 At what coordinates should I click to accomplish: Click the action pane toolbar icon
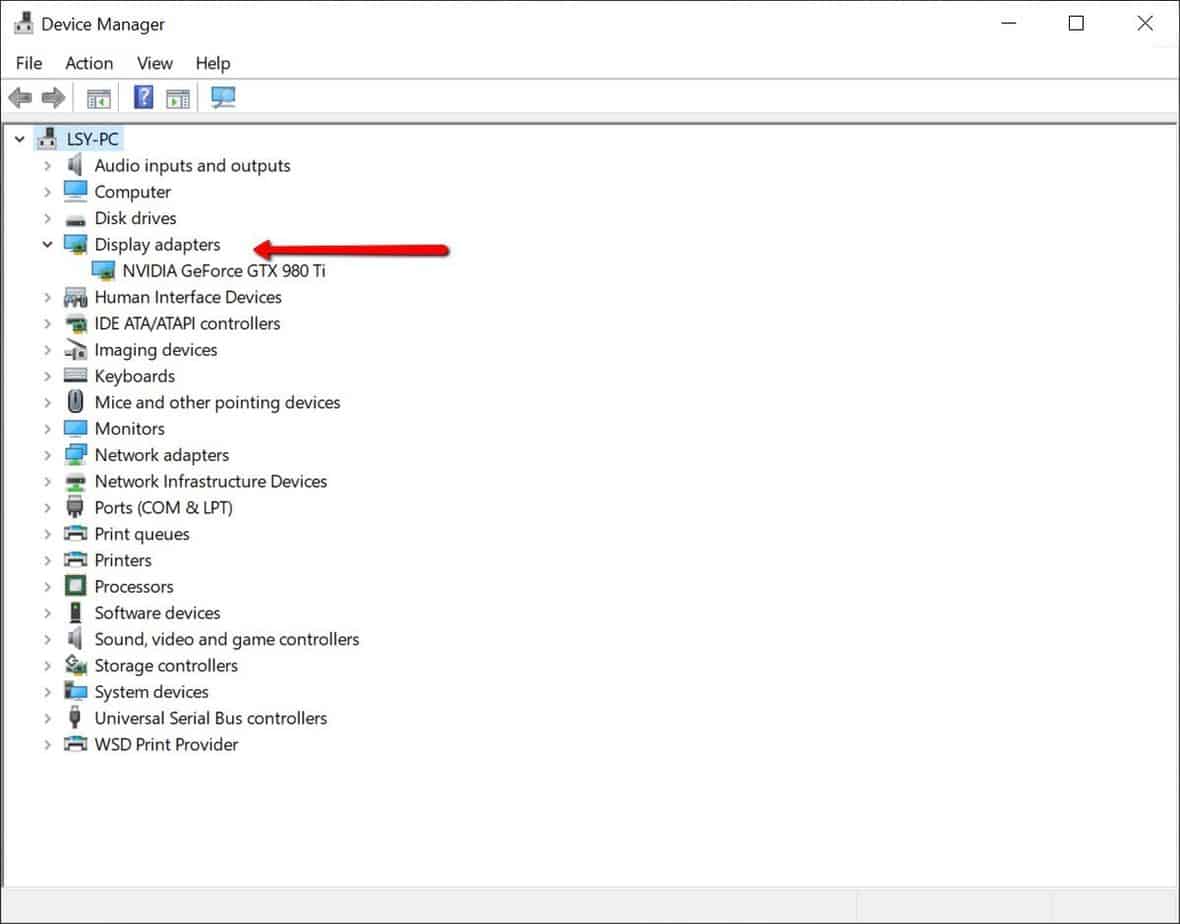[x=178, y=97]
